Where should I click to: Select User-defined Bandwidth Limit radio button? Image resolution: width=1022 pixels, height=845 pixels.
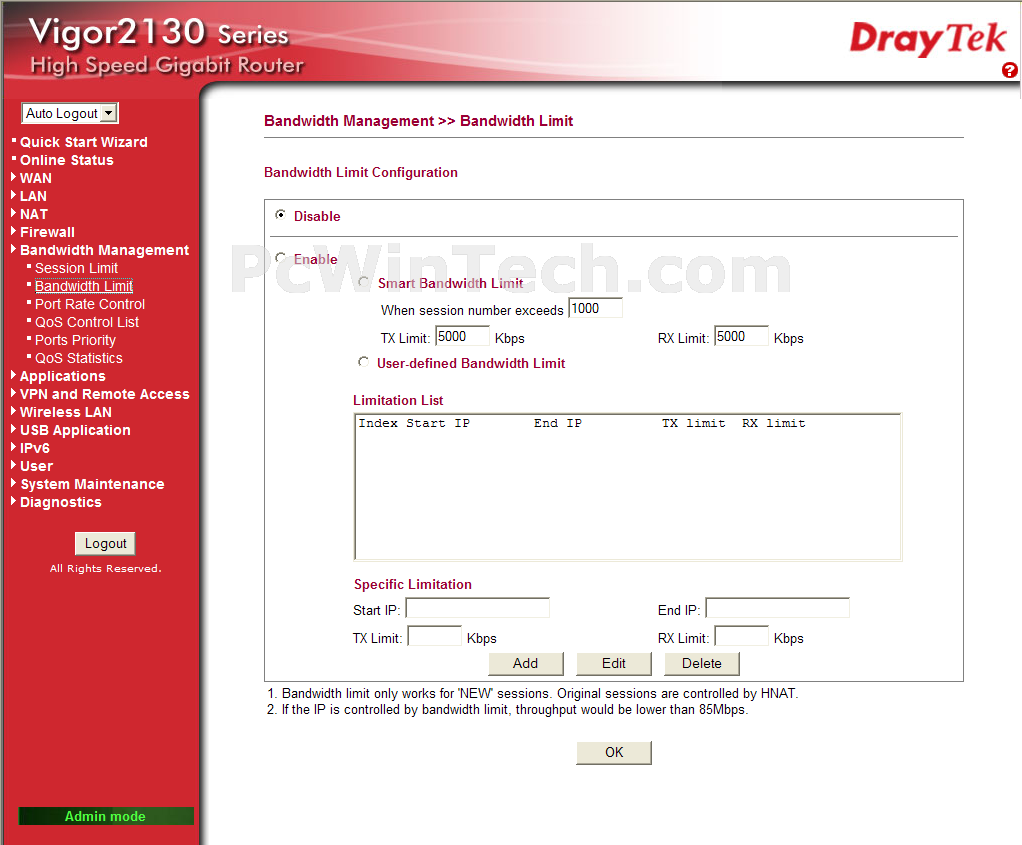364,362
